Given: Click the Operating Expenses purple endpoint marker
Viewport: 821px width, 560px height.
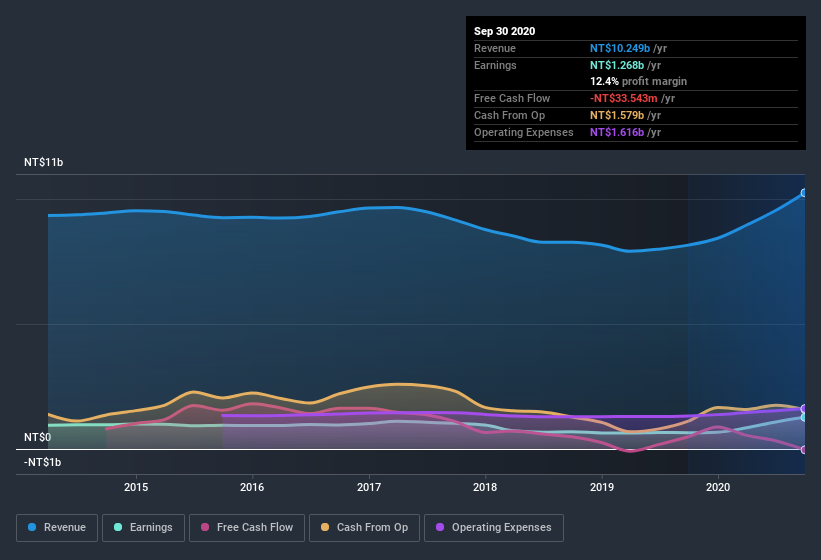Looking at the screenshot, I should 804,409.
